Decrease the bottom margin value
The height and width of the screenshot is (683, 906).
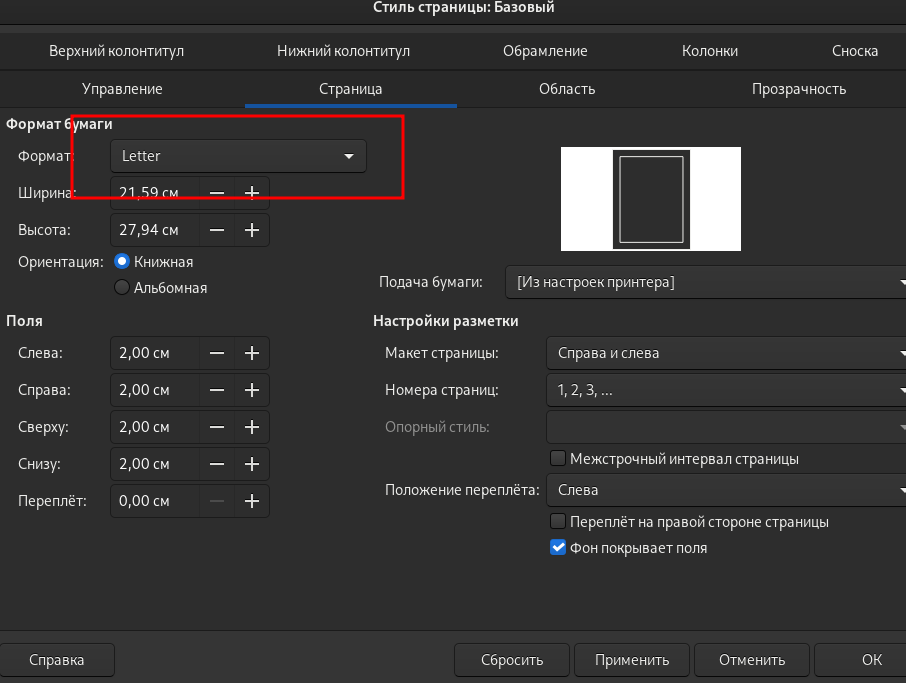[217, 464]
